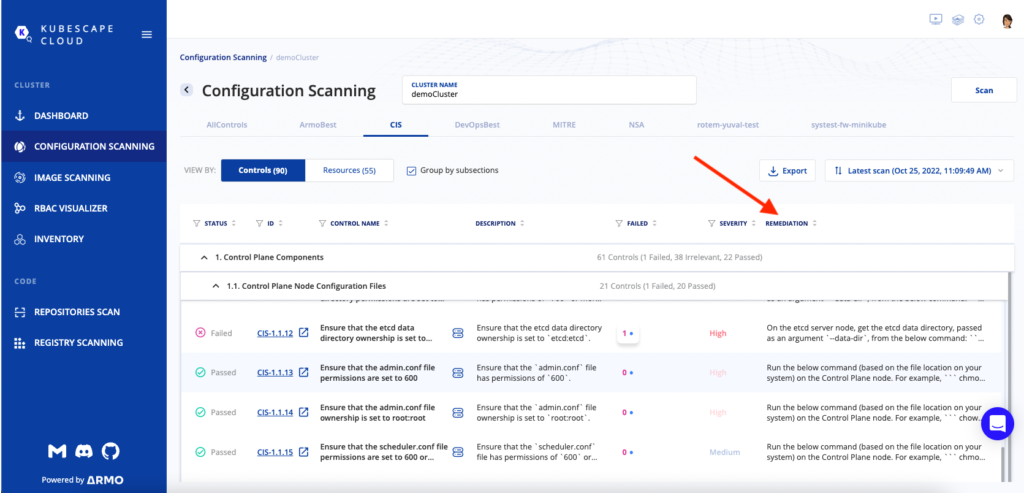Click the resources icon in etcd ownership row
The width and height of the screenshot is (1024, 493).
pos(458,333)
